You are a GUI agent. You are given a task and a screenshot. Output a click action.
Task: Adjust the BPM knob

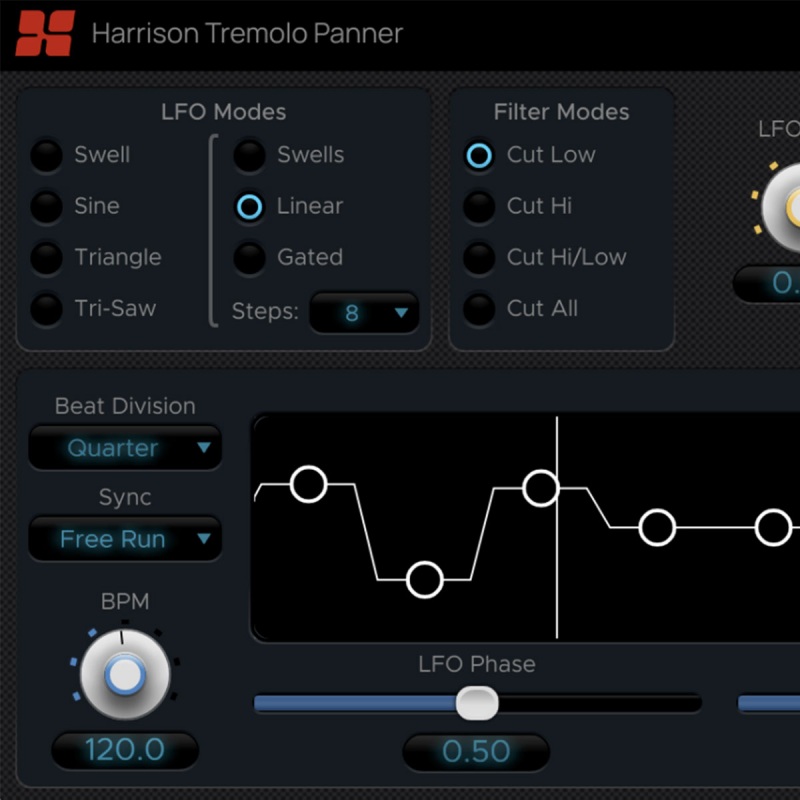pyautogui.click(x=124, y=675)
